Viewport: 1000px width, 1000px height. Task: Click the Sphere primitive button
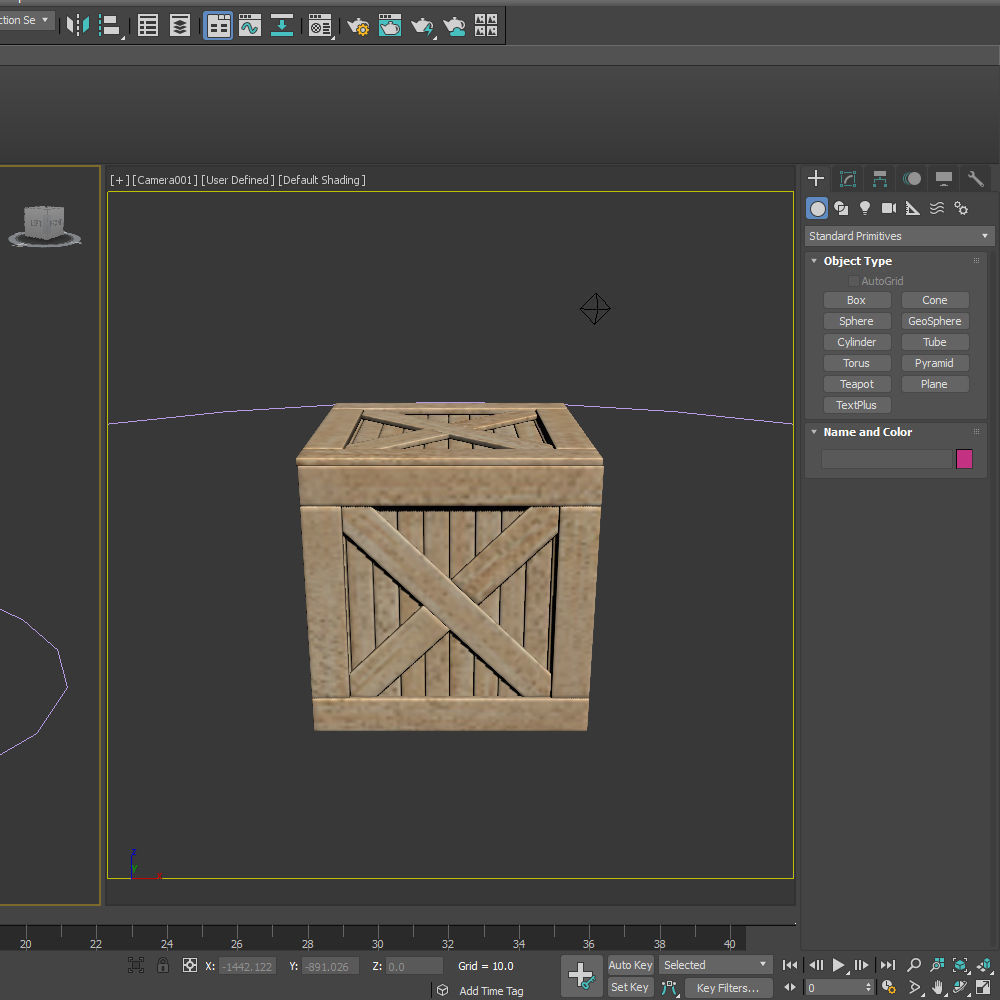coord(857,321)
